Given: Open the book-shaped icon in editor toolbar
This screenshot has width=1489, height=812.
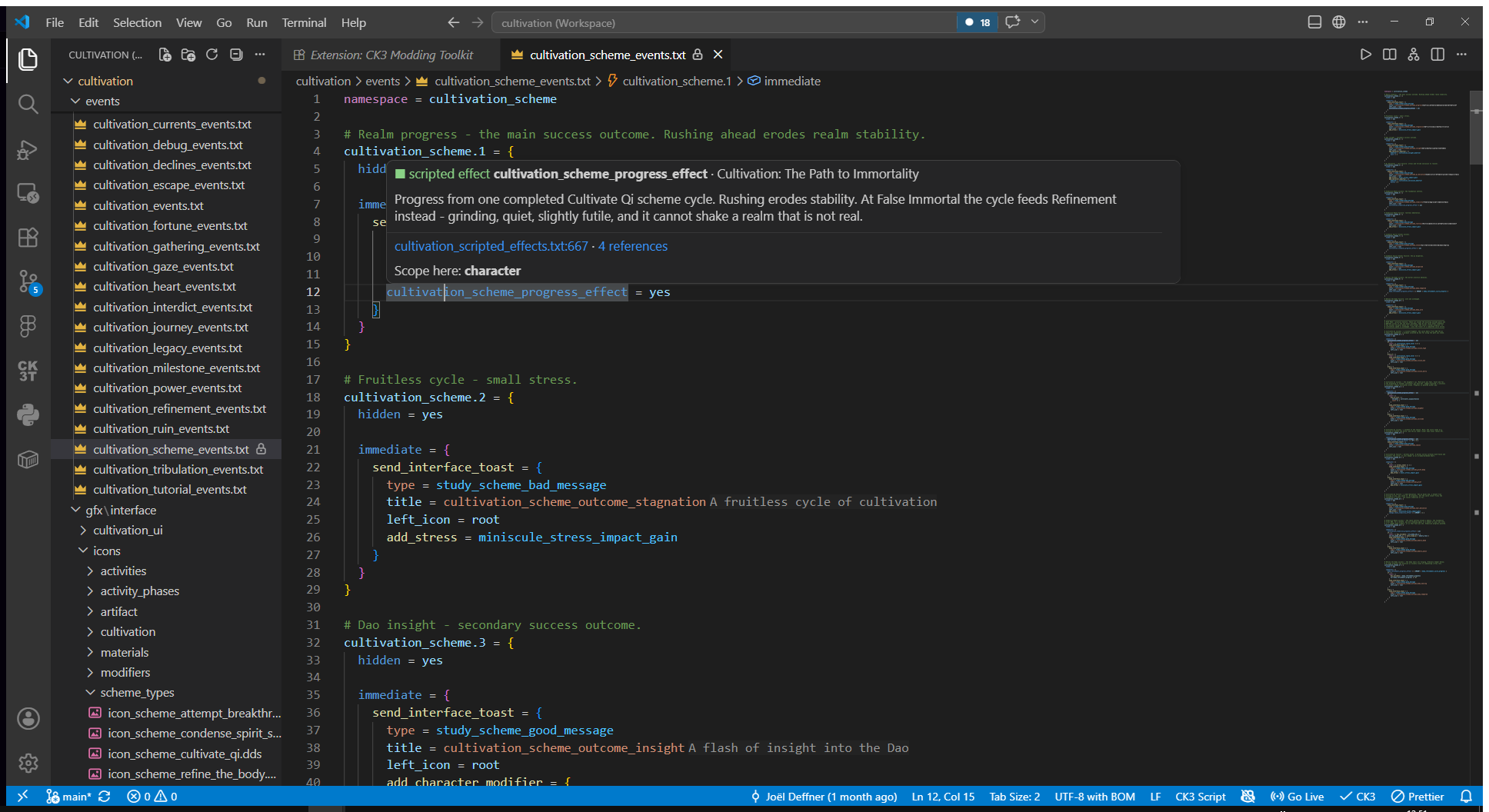Looking at the screenshot, I should pos(1390,55).
